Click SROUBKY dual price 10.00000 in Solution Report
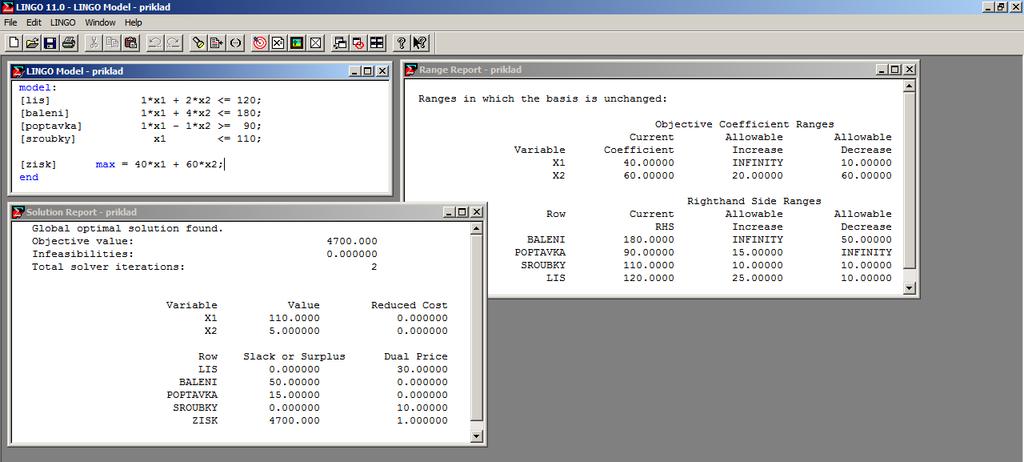1024x462 pixels. (x=422, y=408)
